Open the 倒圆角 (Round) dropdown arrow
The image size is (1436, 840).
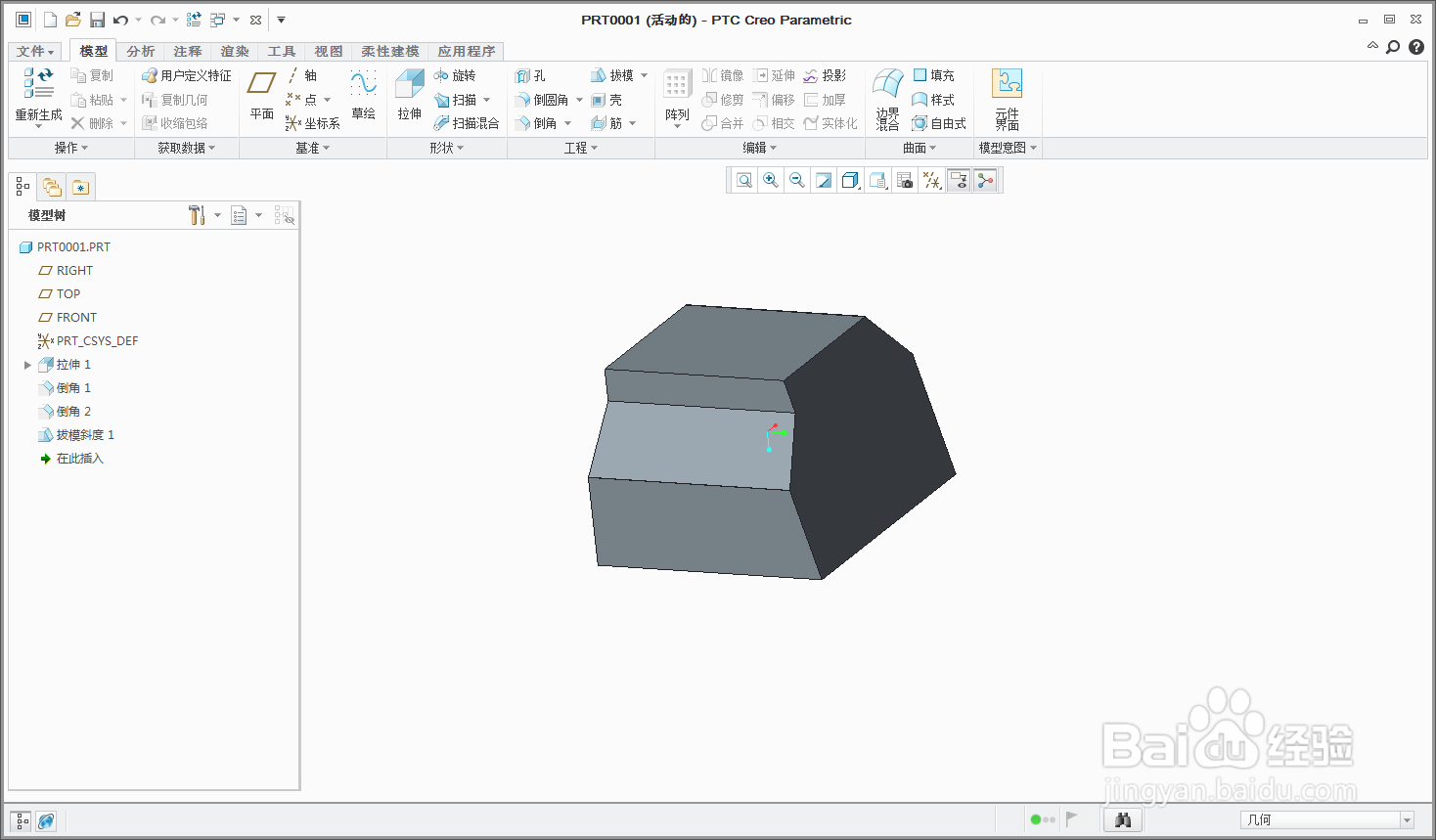tap(579, 100)
